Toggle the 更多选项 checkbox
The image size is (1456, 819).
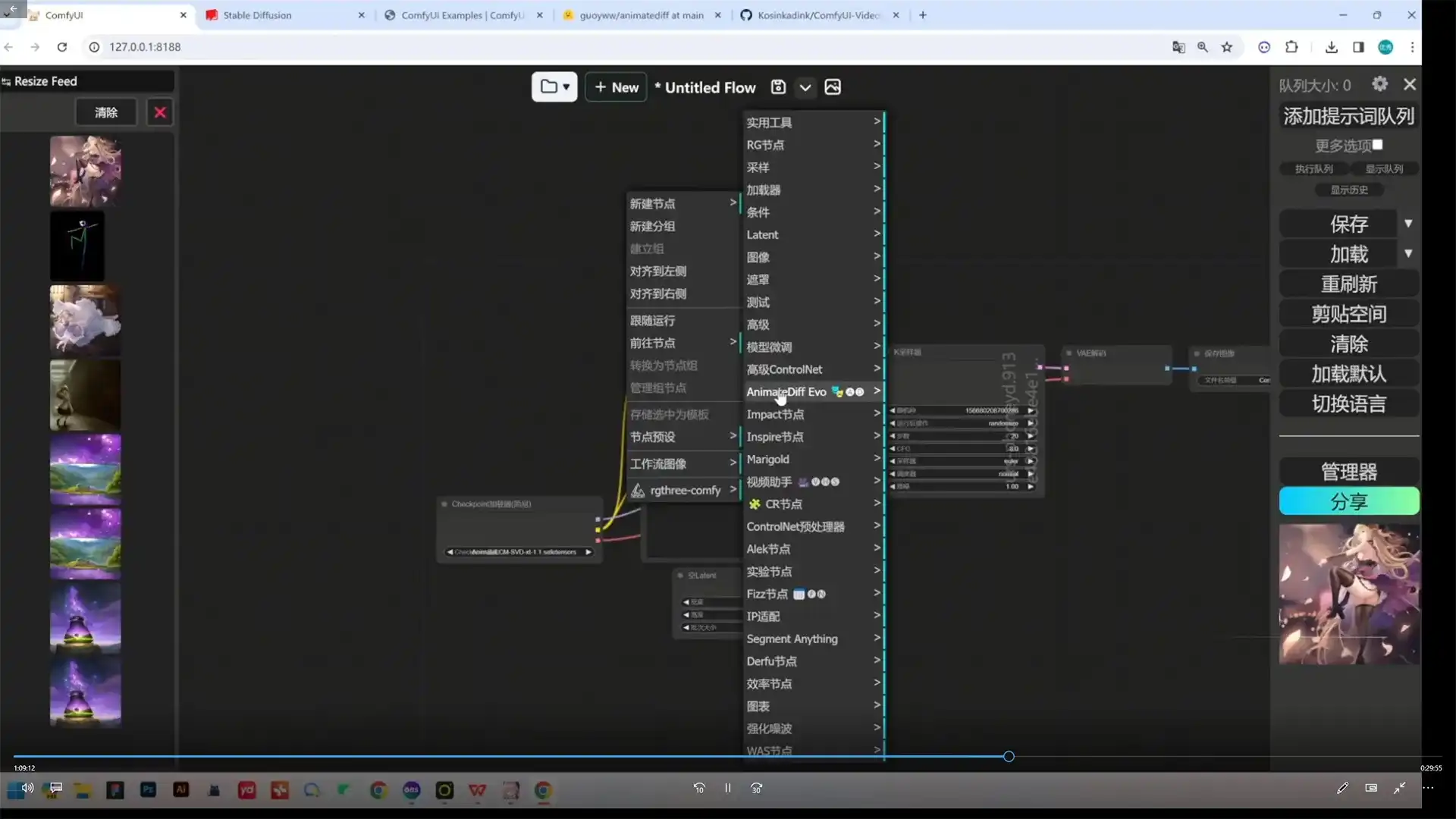pos(1378,145)
